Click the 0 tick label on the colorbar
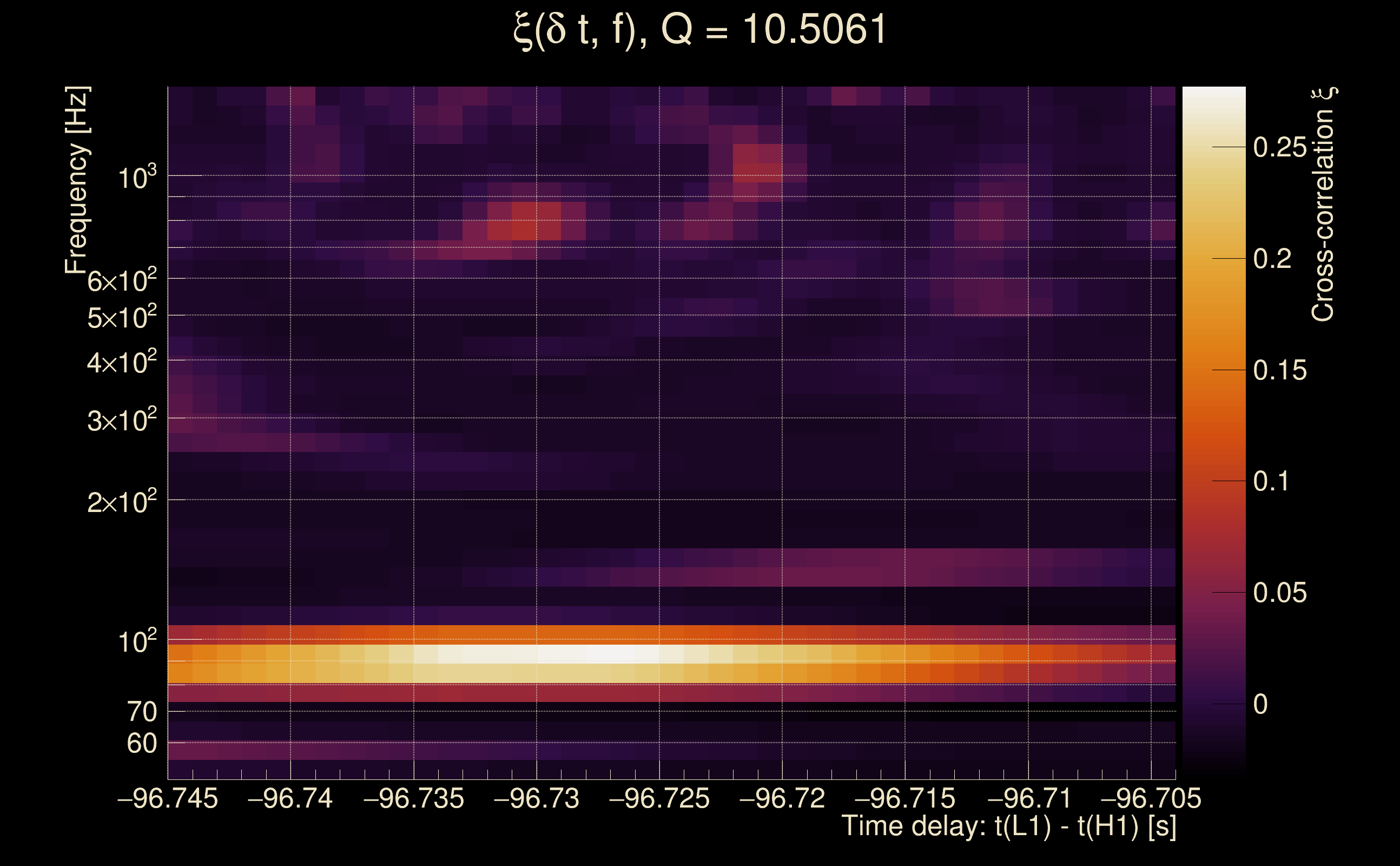Image resolution: width=1400 pixels, height=866 pixels. click(1260, 704)
